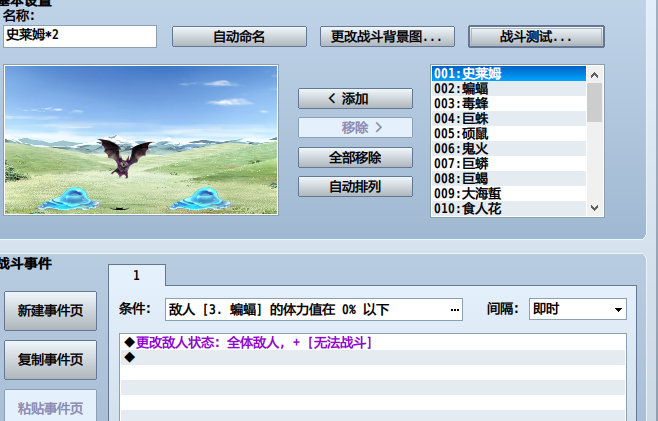Select 005:硕鼠 in the enemy list
Screen dimensions: 658x421
[x=509, y=133]
